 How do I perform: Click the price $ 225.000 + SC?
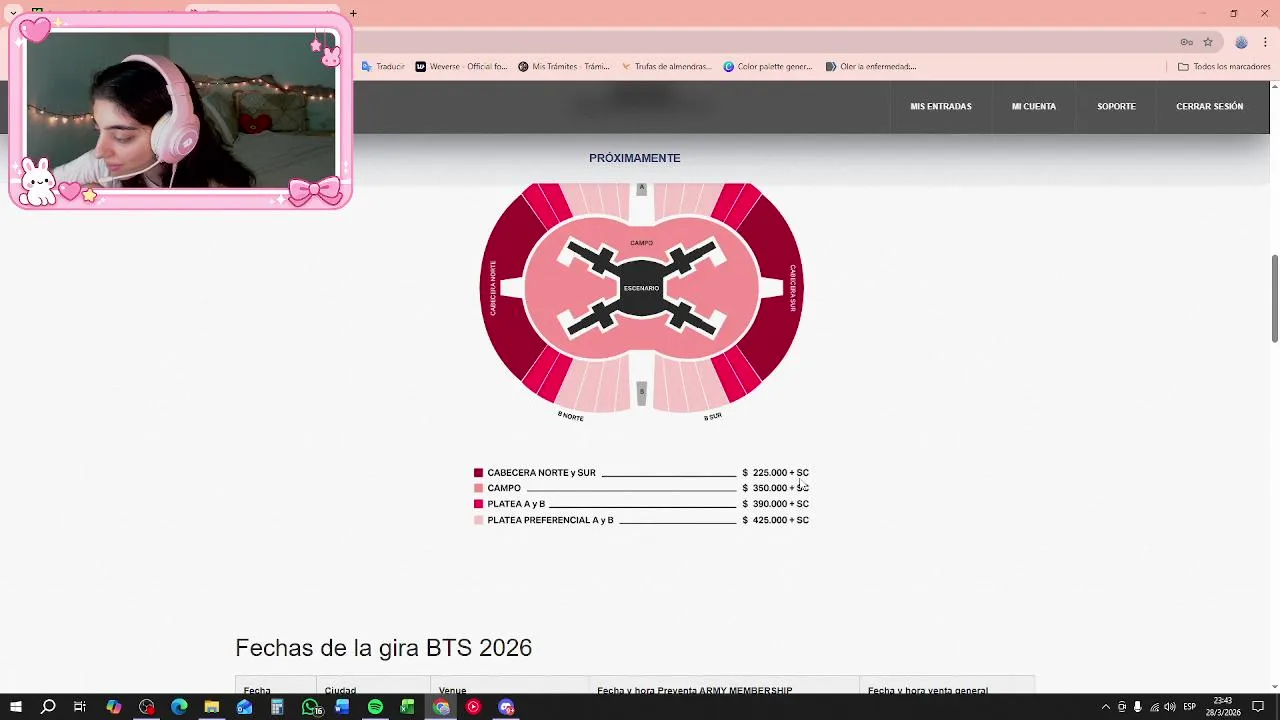pyautogui.click(x=775, y=473)
